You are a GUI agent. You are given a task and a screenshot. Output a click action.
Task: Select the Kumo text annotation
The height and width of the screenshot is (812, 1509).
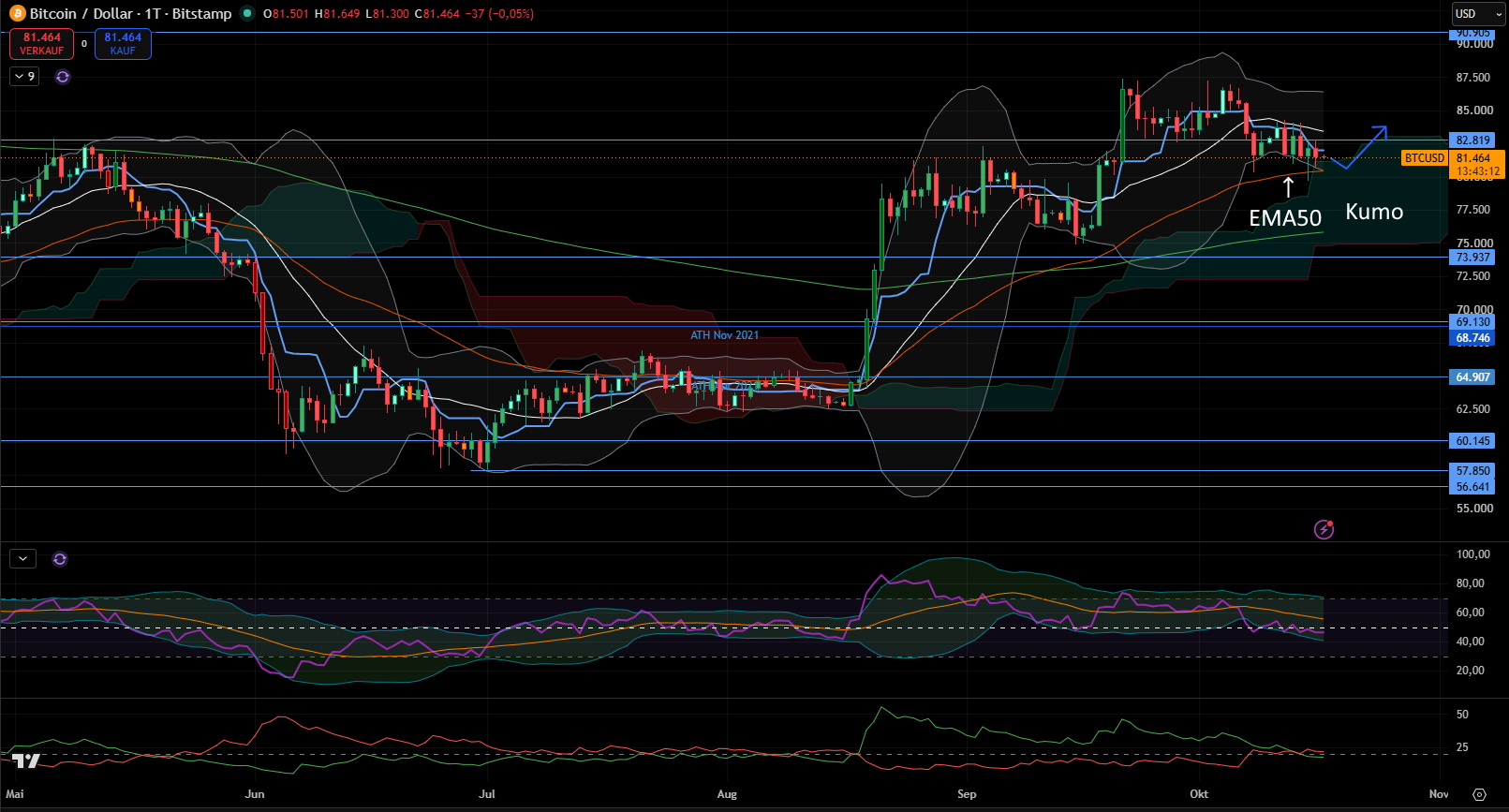click(1374, 212)
